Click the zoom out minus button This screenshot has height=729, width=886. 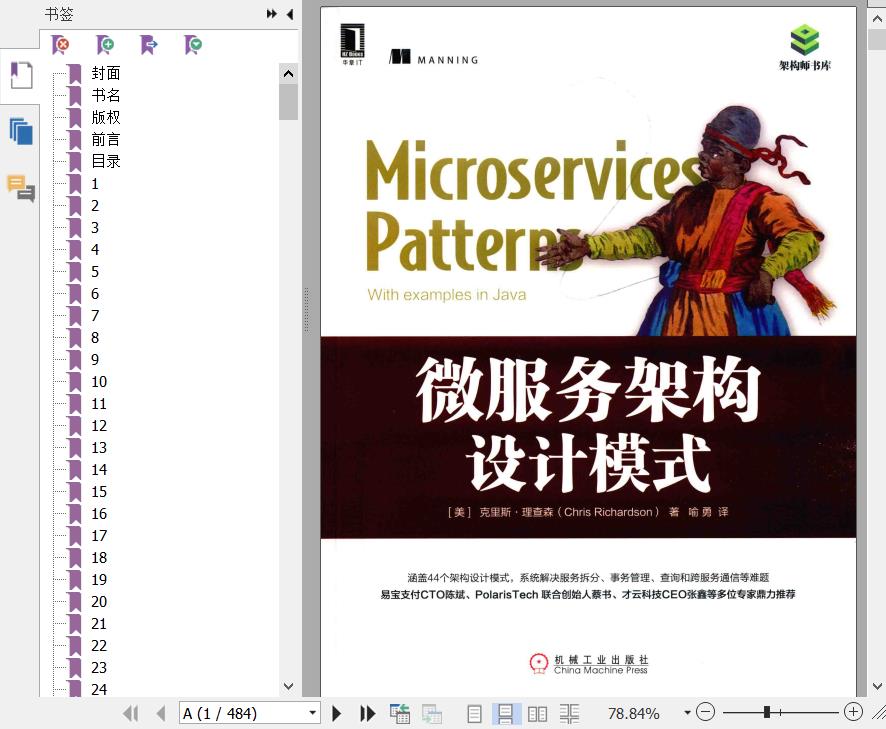click(x=705, y=712)
